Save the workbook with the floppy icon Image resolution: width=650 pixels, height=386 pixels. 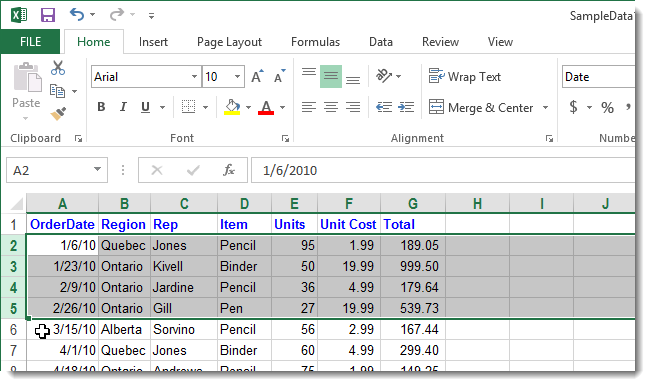[x=48, y=15]
